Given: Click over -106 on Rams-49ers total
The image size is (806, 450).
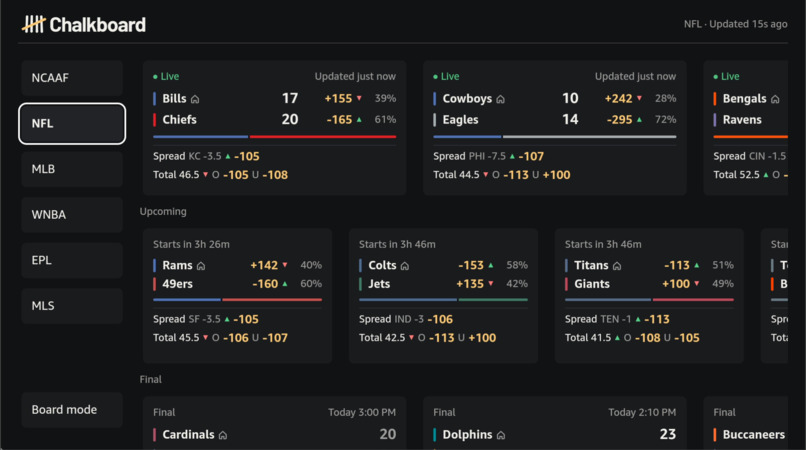Looking at the screenshot, I should click(236, 338).
